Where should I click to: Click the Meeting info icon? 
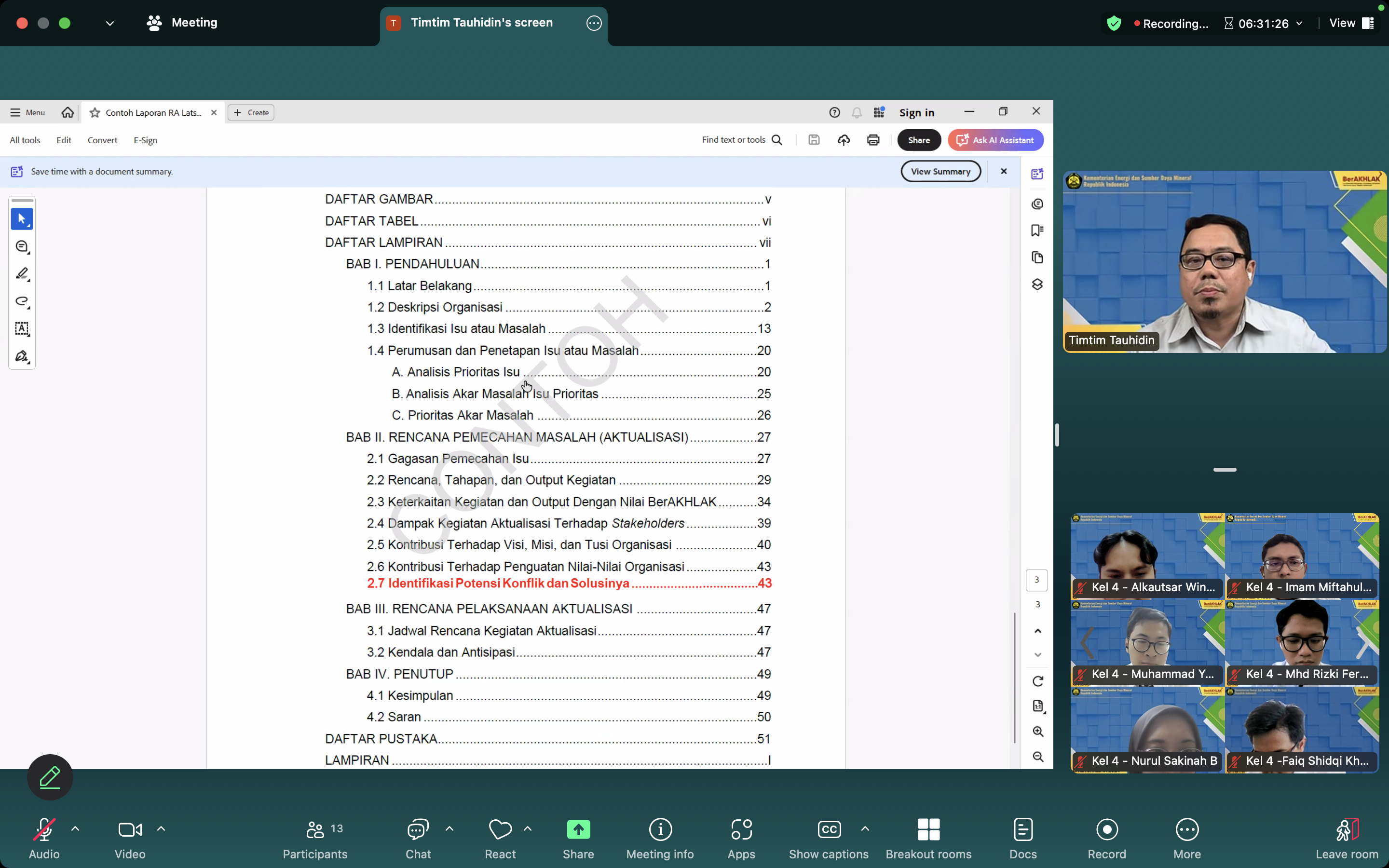pos(660,829)
